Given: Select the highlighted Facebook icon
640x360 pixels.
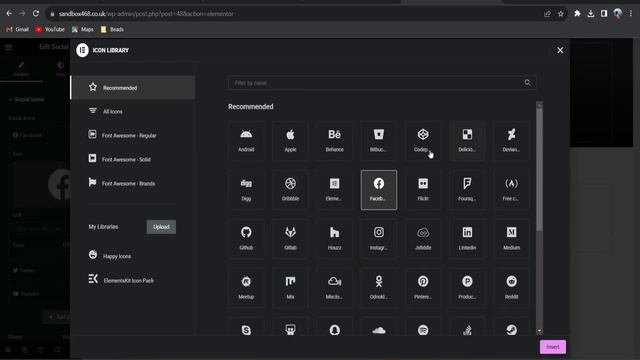Looking at the screenshot, I should coord(379,190).
